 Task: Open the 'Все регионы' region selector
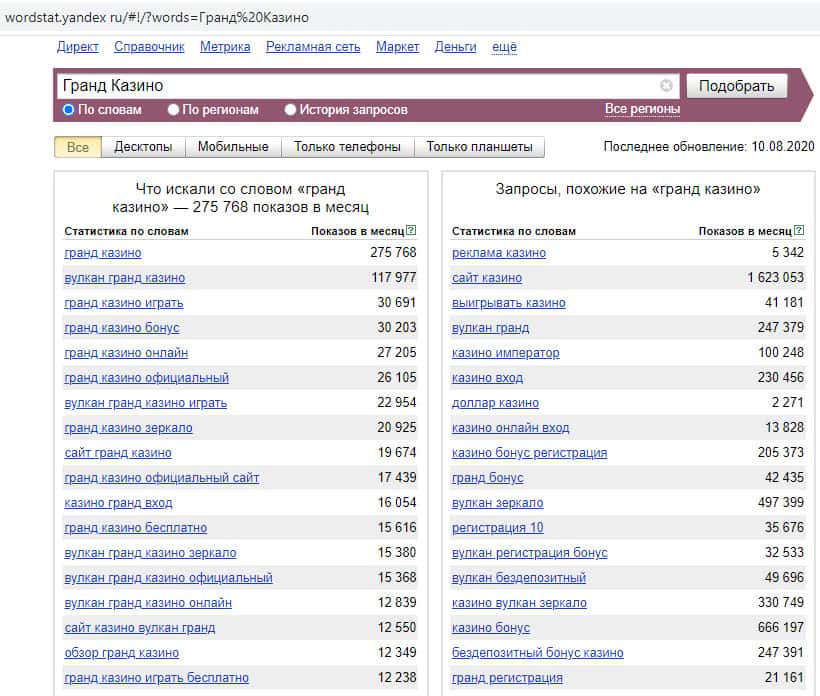click(x=642, y=109)
